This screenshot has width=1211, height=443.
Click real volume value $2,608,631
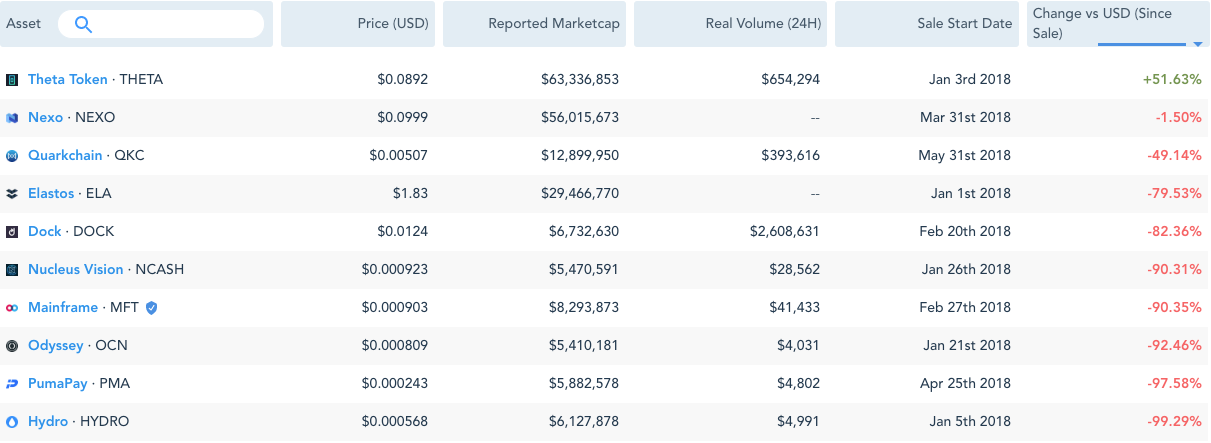pyautogui.click(x=785, y=231)
